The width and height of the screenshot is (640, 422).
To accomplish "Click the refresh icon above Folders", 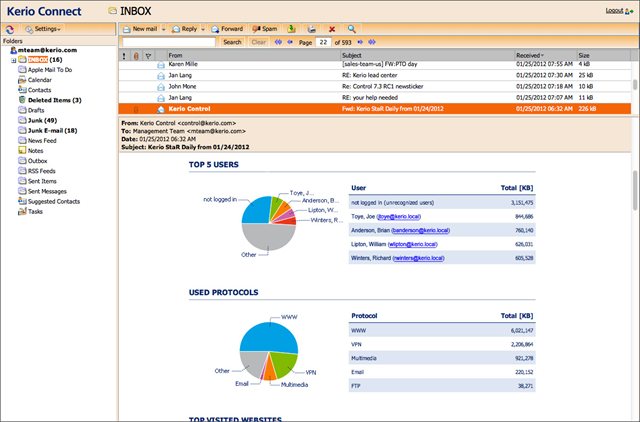I will pos(9,29).
